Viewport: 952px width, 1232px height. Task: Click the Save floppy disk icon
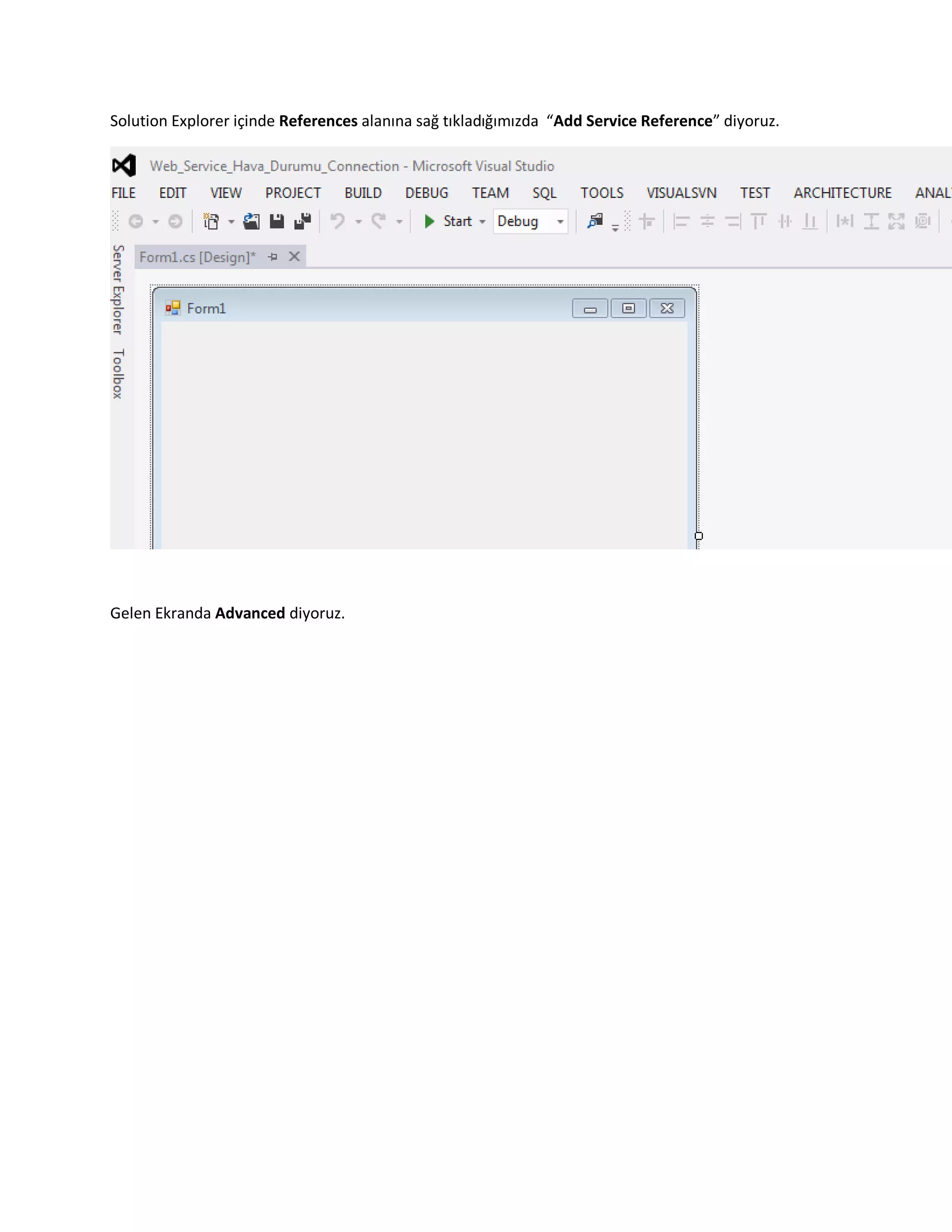(277, 221)
